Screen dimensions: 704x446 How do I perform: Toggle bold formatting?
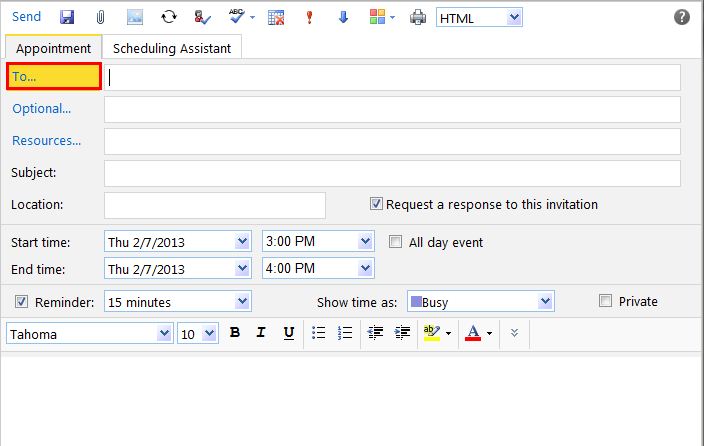point(235,333)
